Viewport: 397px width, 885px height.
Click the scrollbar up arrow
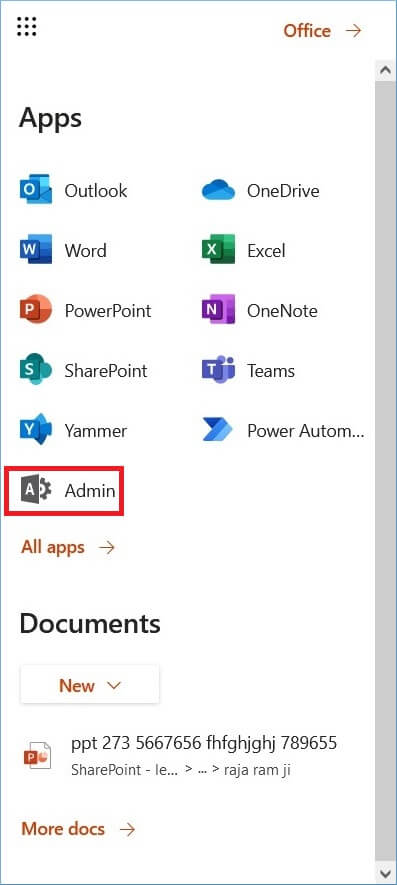point(386,70)
